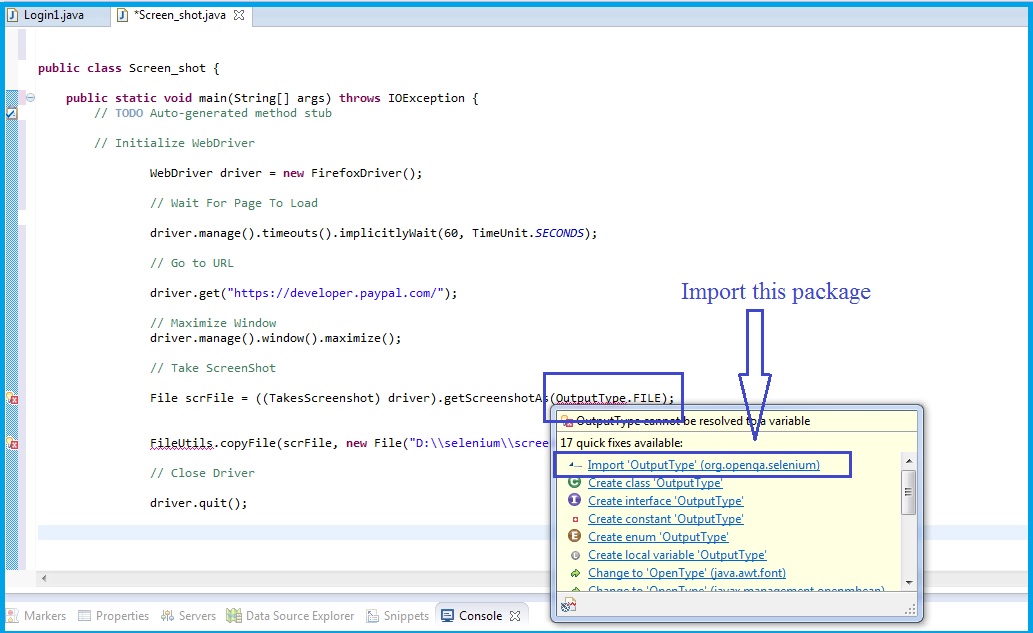
Task: Collapse the main method fold marker
Action: coord(30,97)
